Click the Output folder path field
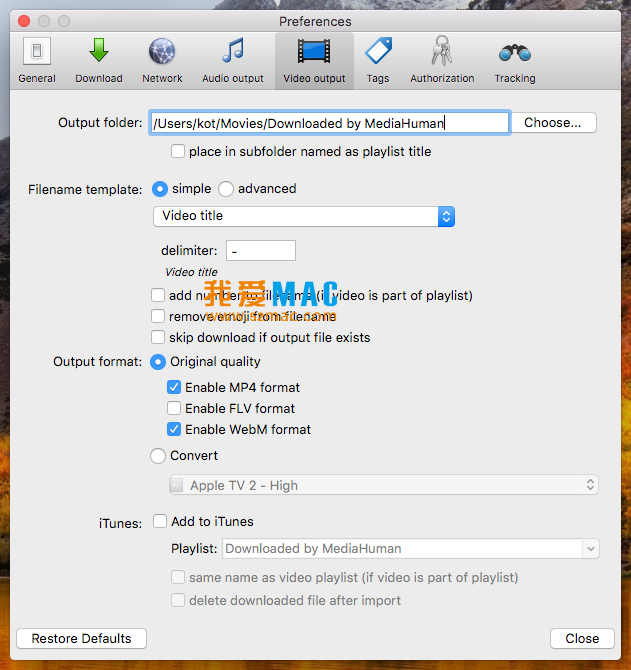 point(329,123)
